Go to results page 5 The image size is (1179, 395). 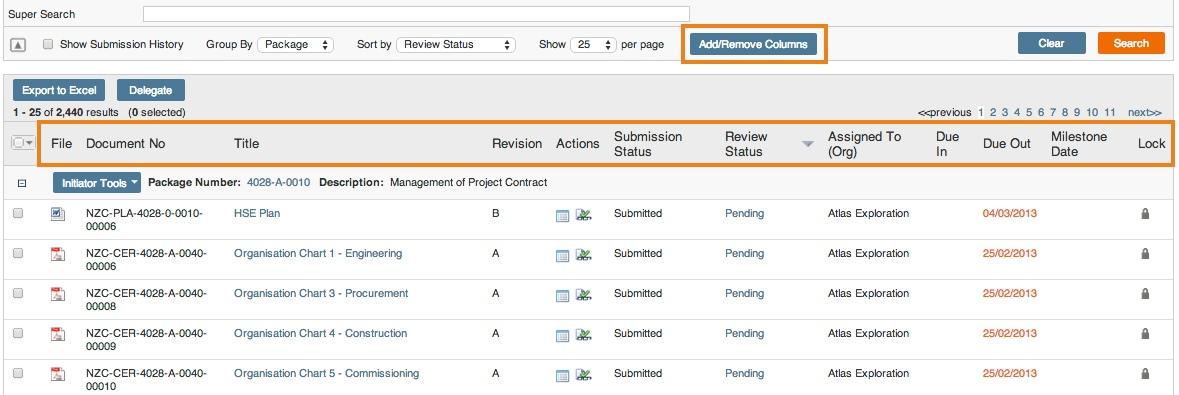1029,112
